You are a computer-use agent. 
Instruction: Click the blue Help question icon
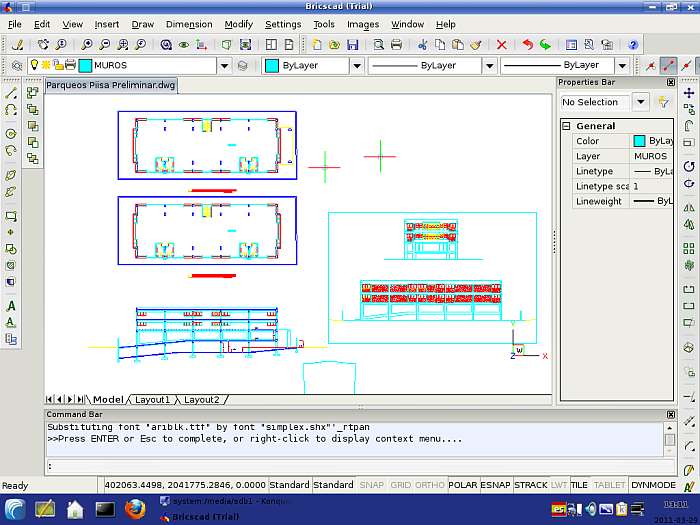(x=633, y=45)
